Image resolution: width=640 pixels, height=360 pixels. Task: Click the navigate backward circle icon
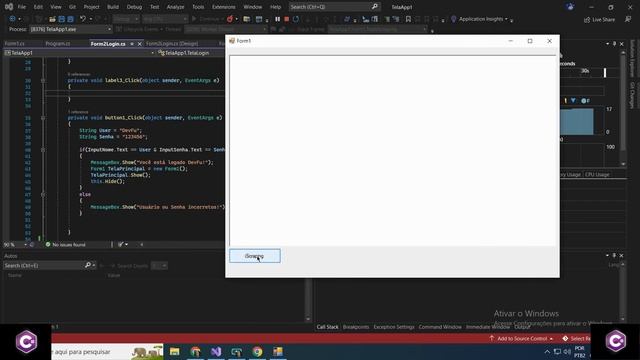(13, 19)
